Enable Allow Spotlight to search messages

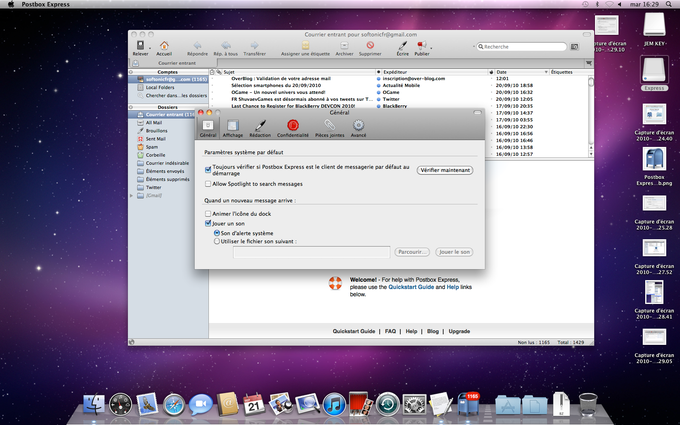[208, 184]
